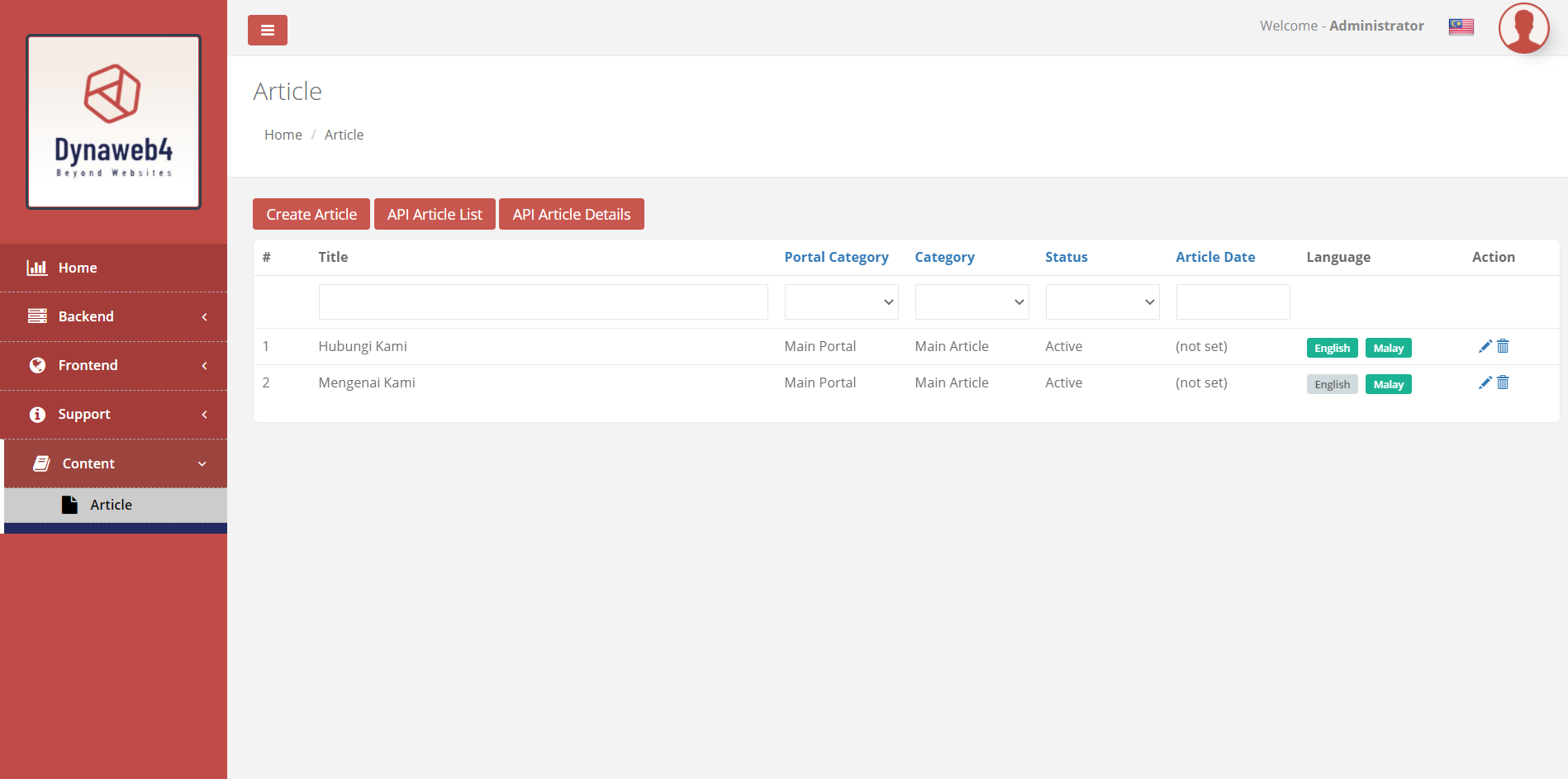The height and width of the screenshot is (779, 1568).
Task: Sort table by Article Date column
Action: click(1215, 257)
